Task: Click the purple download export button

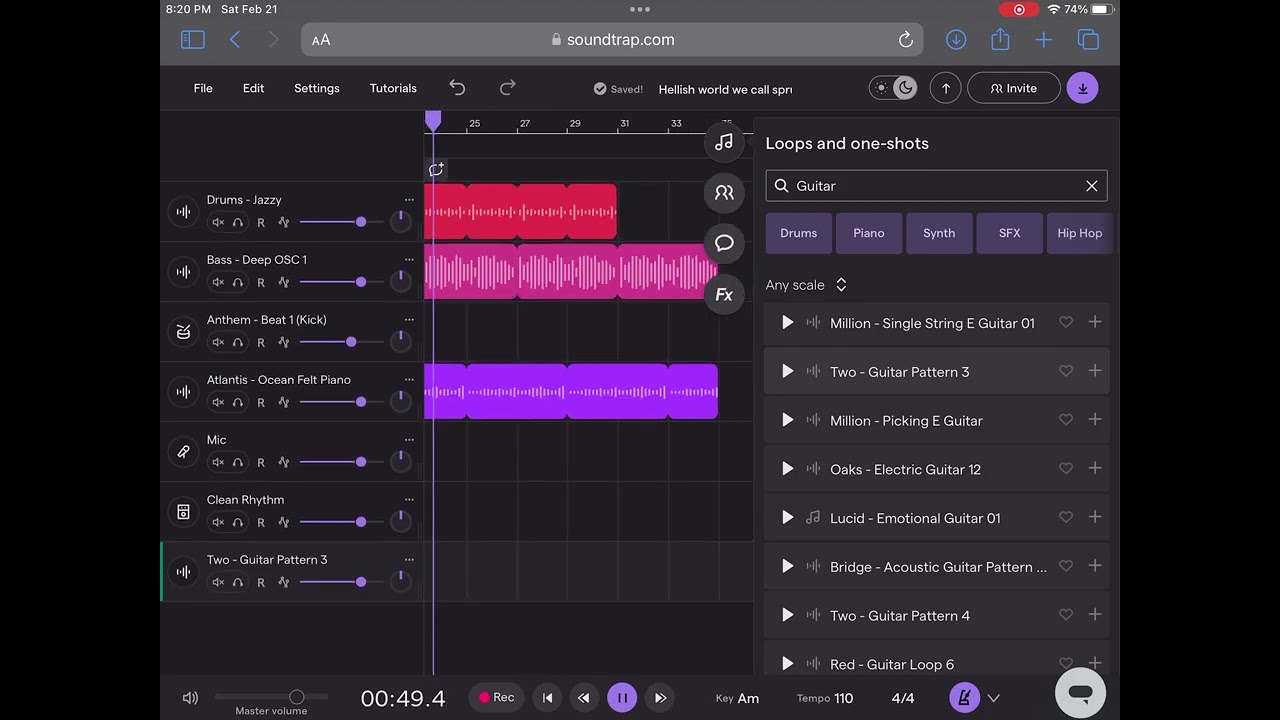Action: tap(1082, 88)
